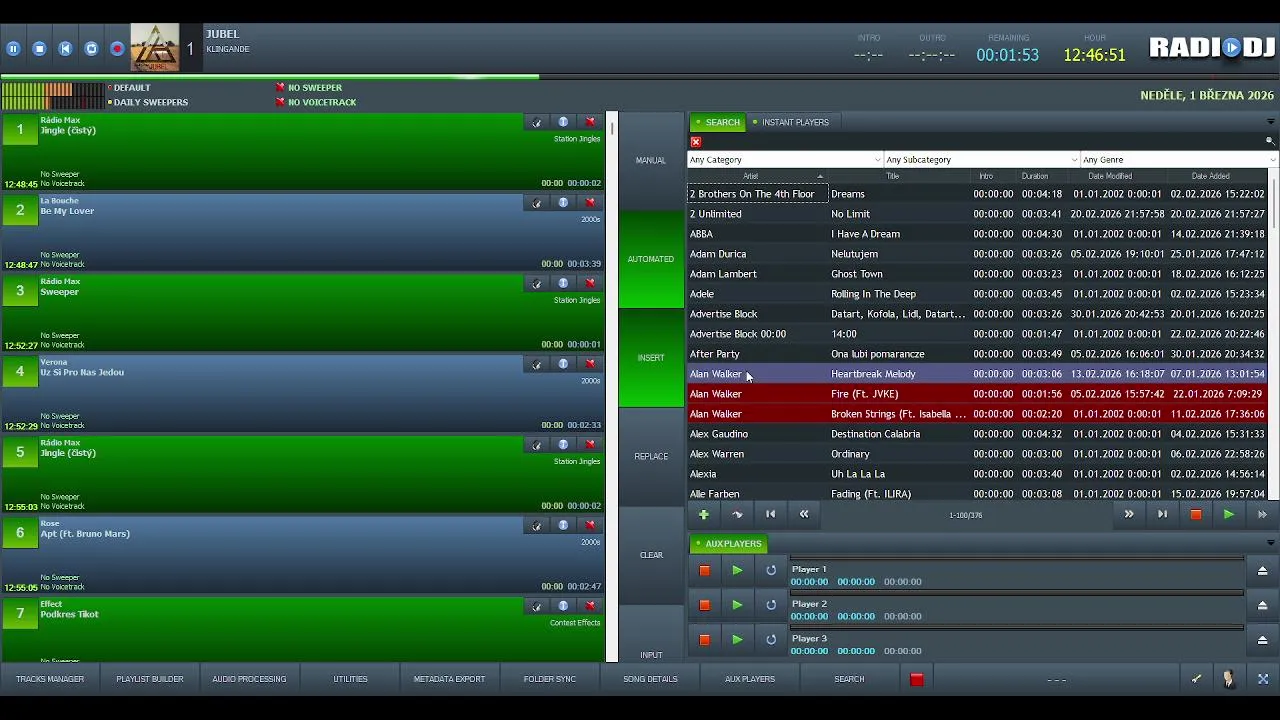Click the loop button in main player
This screenshot has width=1280, height=720.
(91, 48)
